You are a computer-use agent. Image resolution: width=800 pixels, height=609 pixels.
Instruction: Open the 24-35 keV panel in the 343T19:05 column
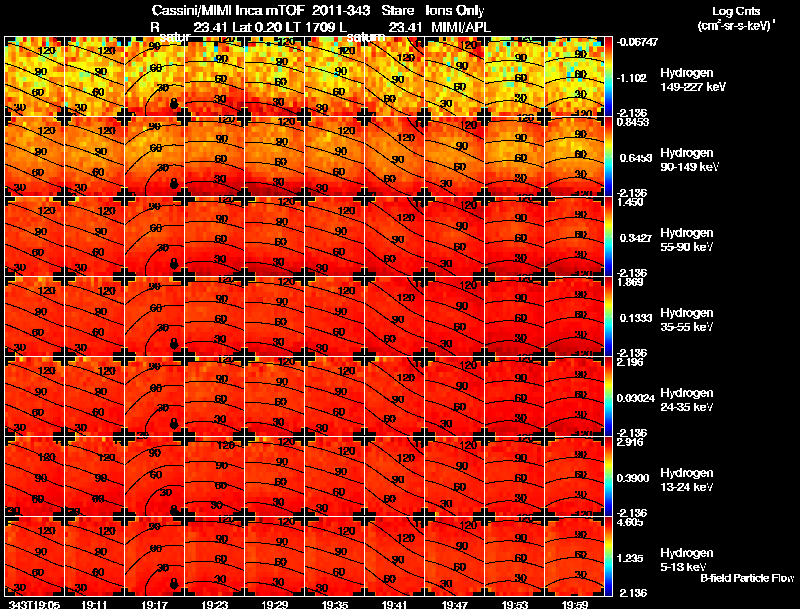(35, 397)
